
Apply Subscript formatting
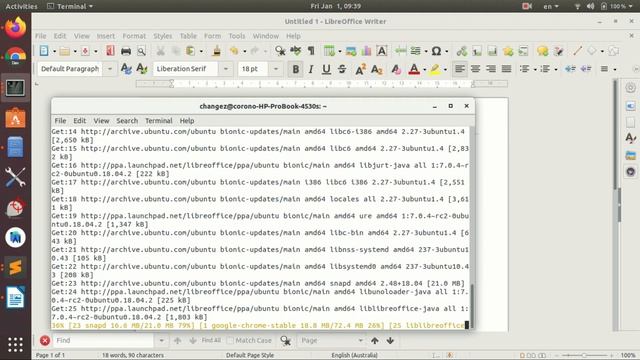click(x=376, y=69)
